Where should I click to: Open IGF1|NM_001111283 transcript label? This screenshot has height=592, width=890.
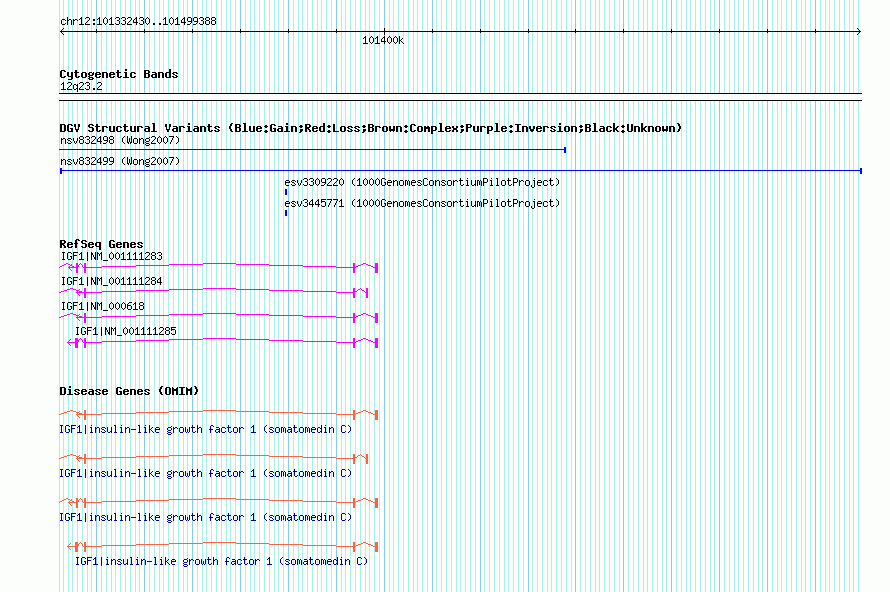pyautogui.click(x=111, y=256)
